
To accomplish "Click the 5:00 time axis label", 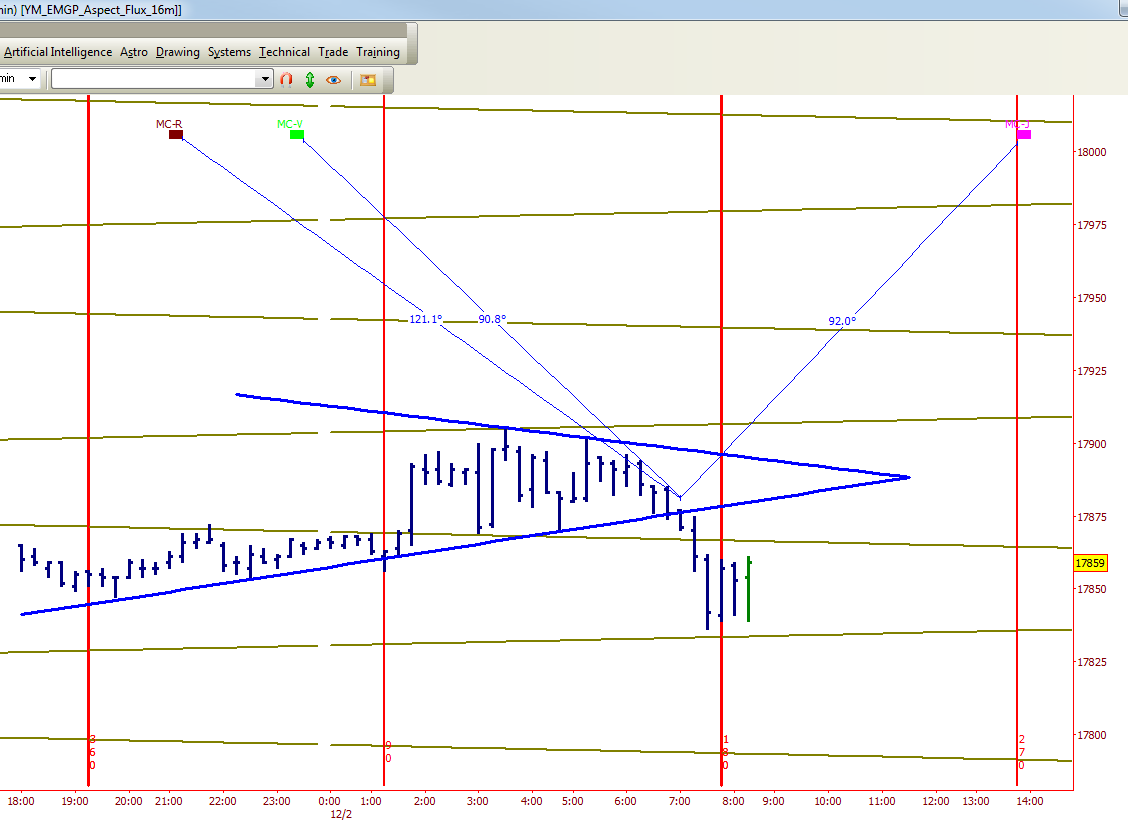I will 573,801.
